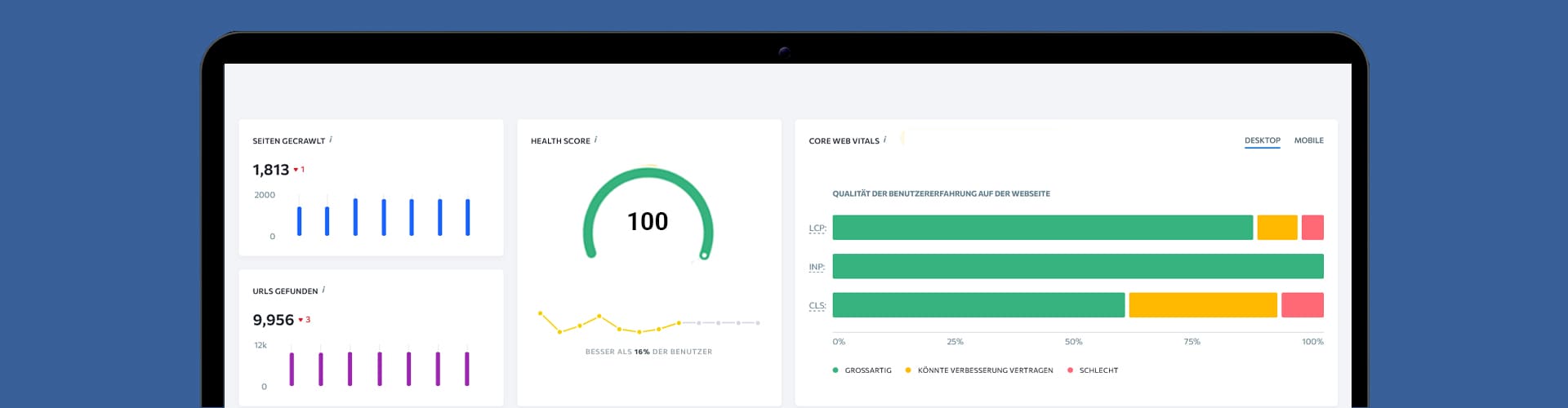This screenshot has height=408, width=1568.
Task: Toggle the Grossartig legend entry
Action: coord(862,370)
